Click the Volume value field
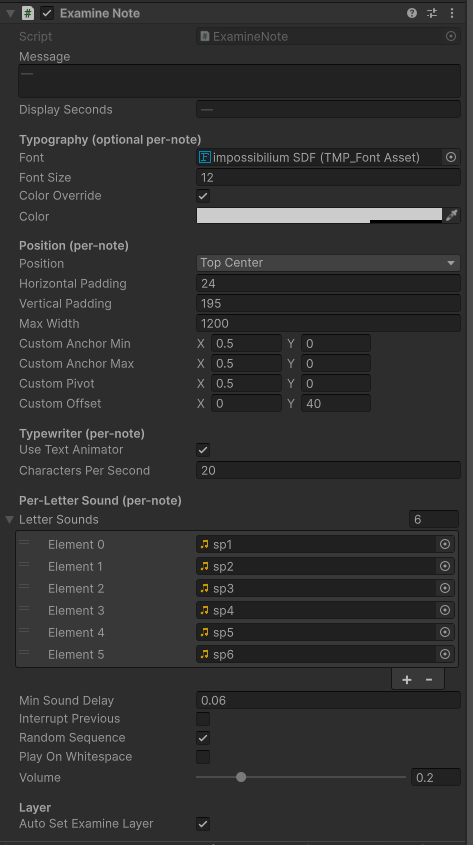The height and width of the screenshot is (845, 473). tap(436, 777)
